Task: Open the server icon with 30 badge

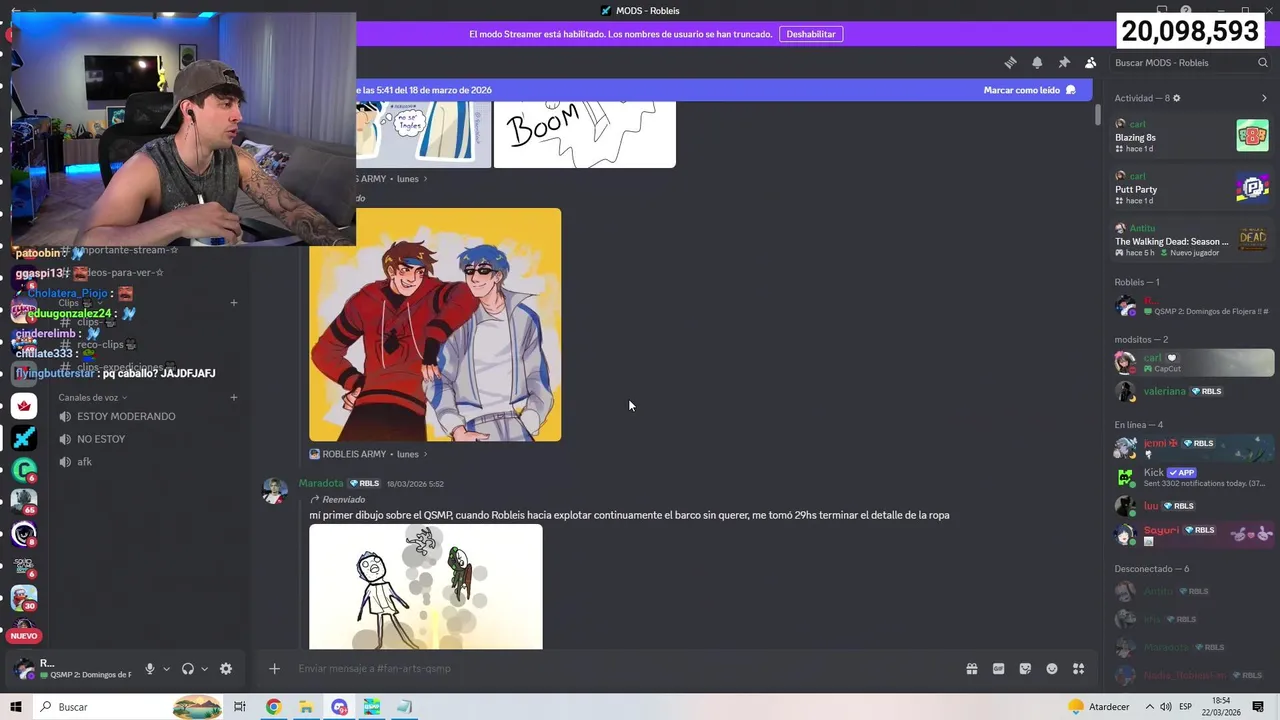Action: click(24, 598)
